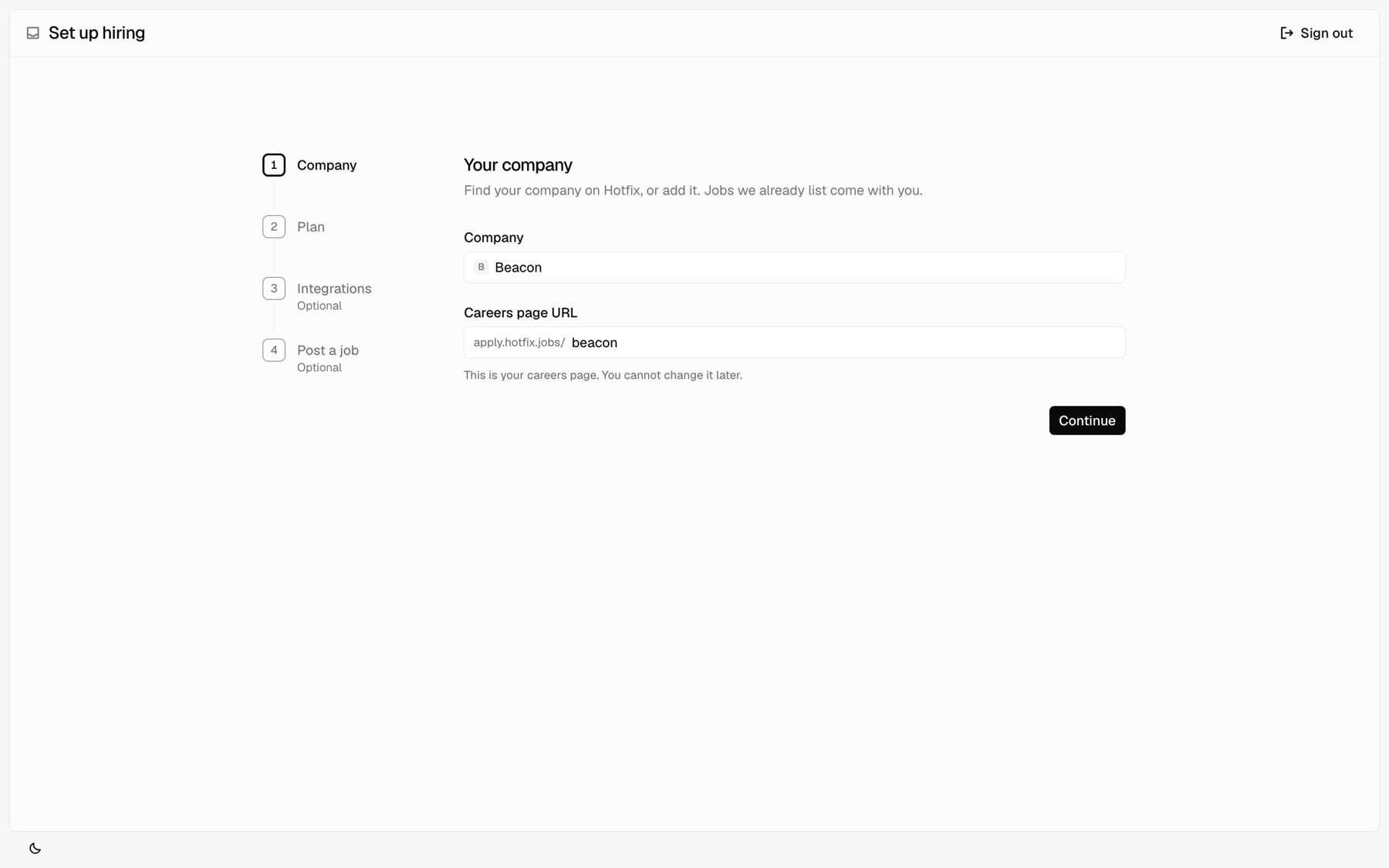Select step 2 Plan number badge
1389x868 pixels.
274,227
